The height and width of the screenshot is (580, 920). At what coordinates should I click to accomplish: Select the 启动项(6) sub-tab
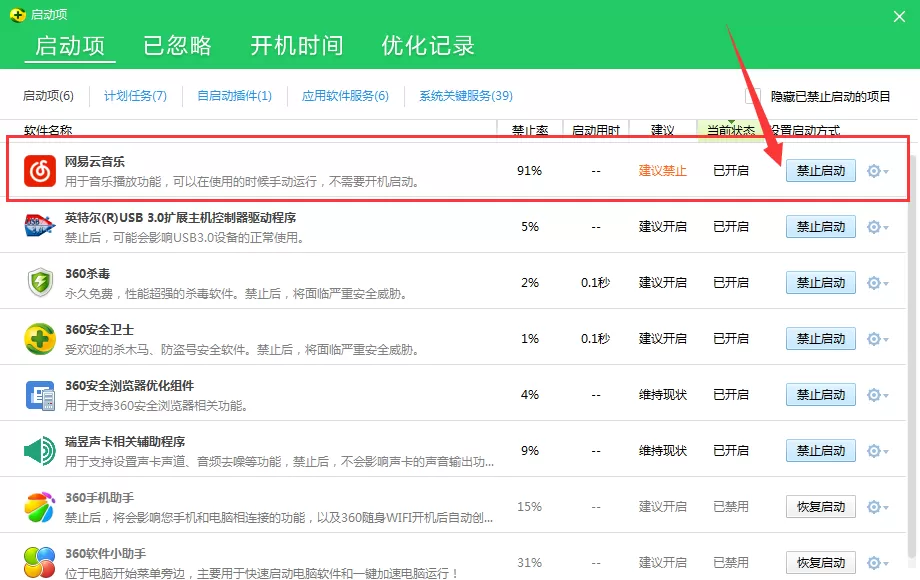coord(48,96)
